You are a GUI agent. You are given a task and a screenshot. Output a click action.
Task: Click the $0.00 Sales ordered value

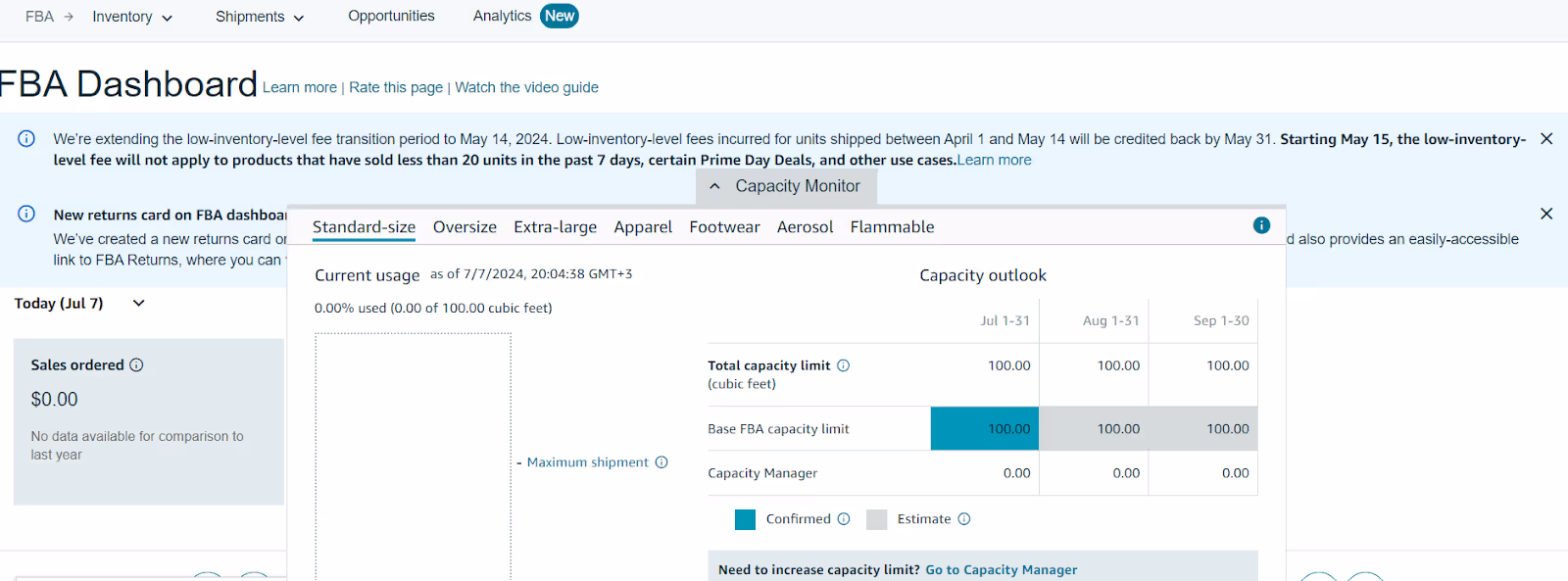pos(54,399)
